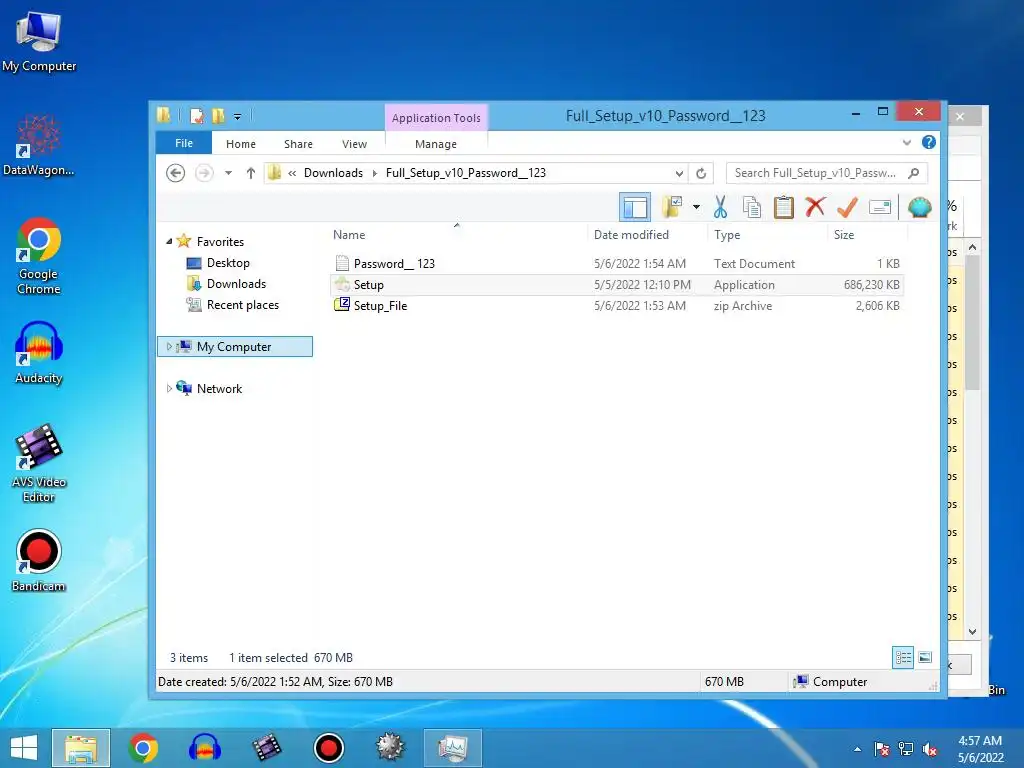Refresh the folder view

[701, 173]
